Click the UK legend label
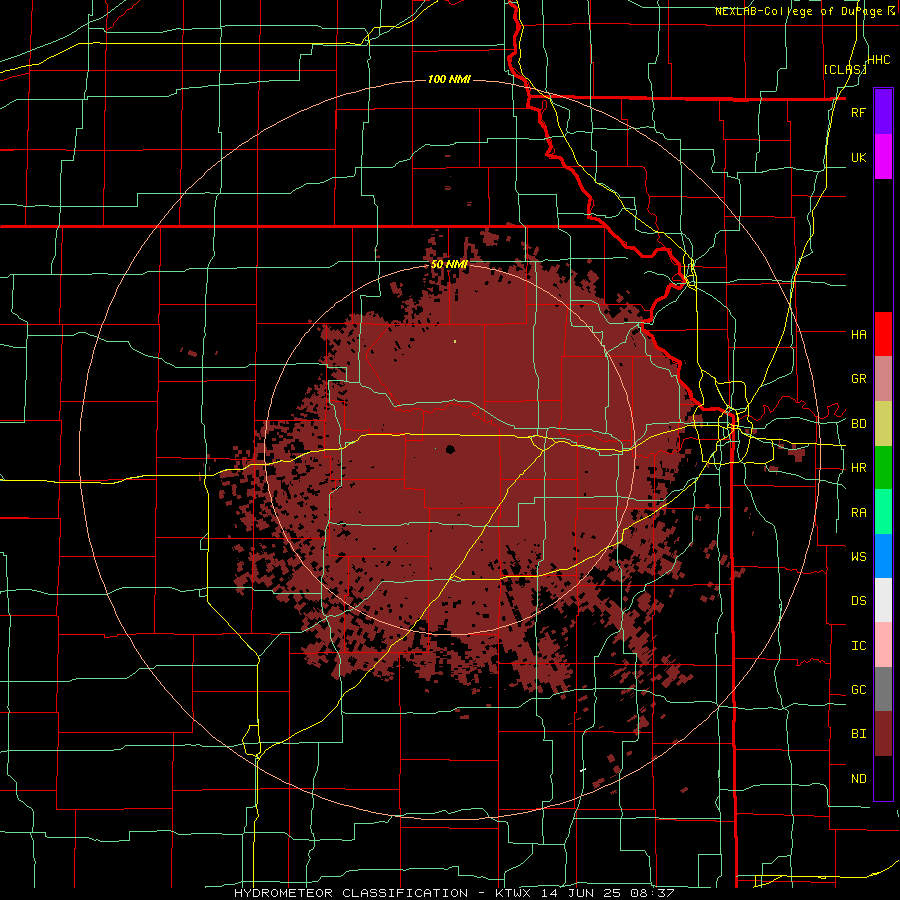The image size is (900, 900). point(858,157)
